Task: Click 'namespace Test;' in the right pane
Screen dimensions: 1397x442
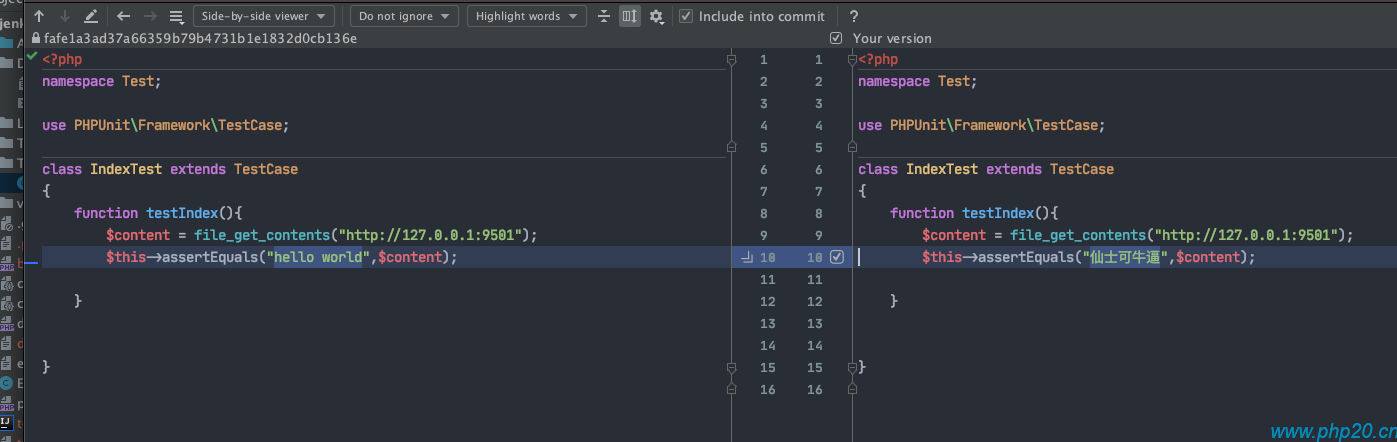Action: point(917,81)
